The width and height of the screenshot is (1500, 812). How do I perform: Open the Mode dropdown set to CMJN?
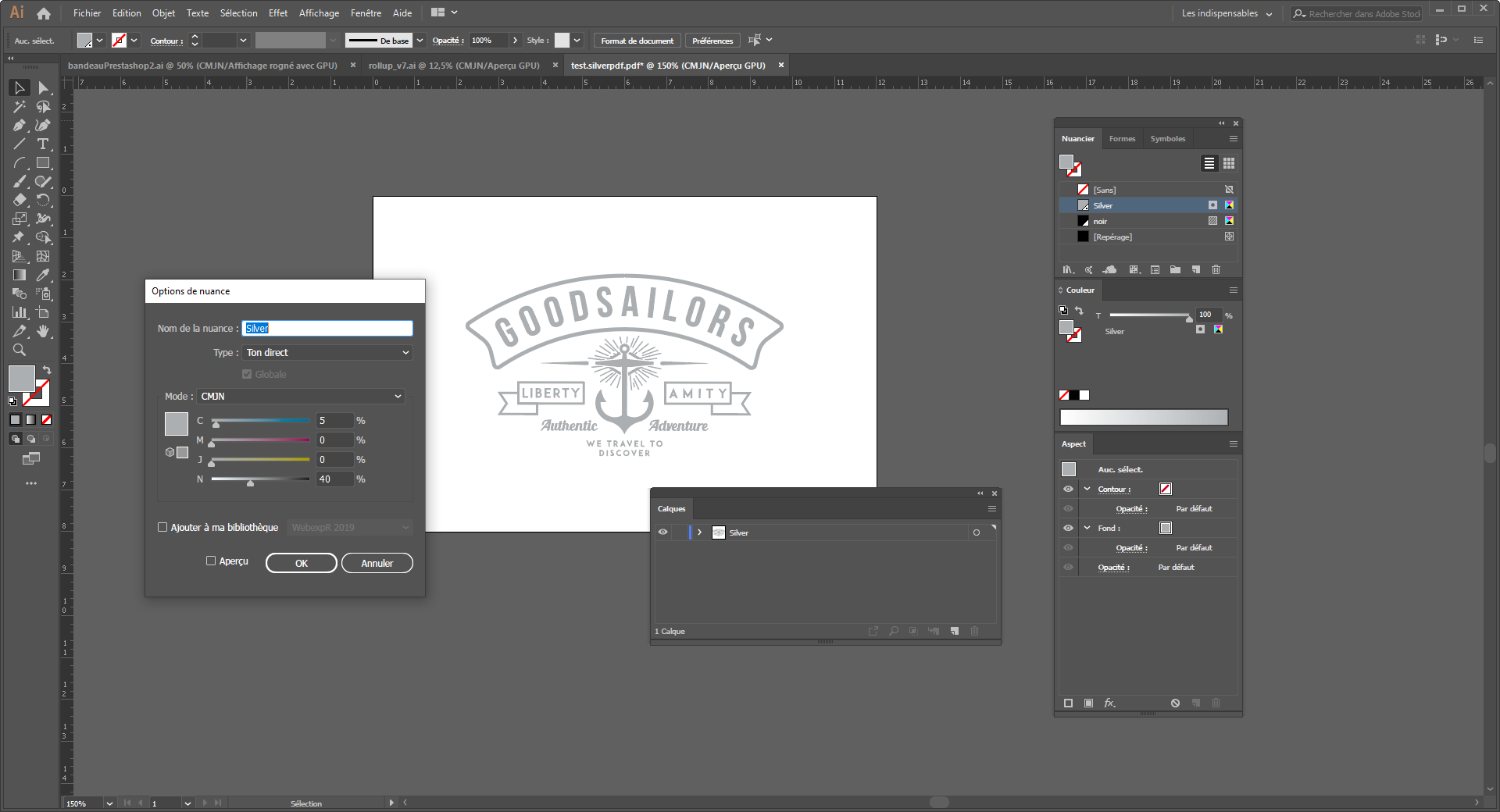tap(301, 397)
